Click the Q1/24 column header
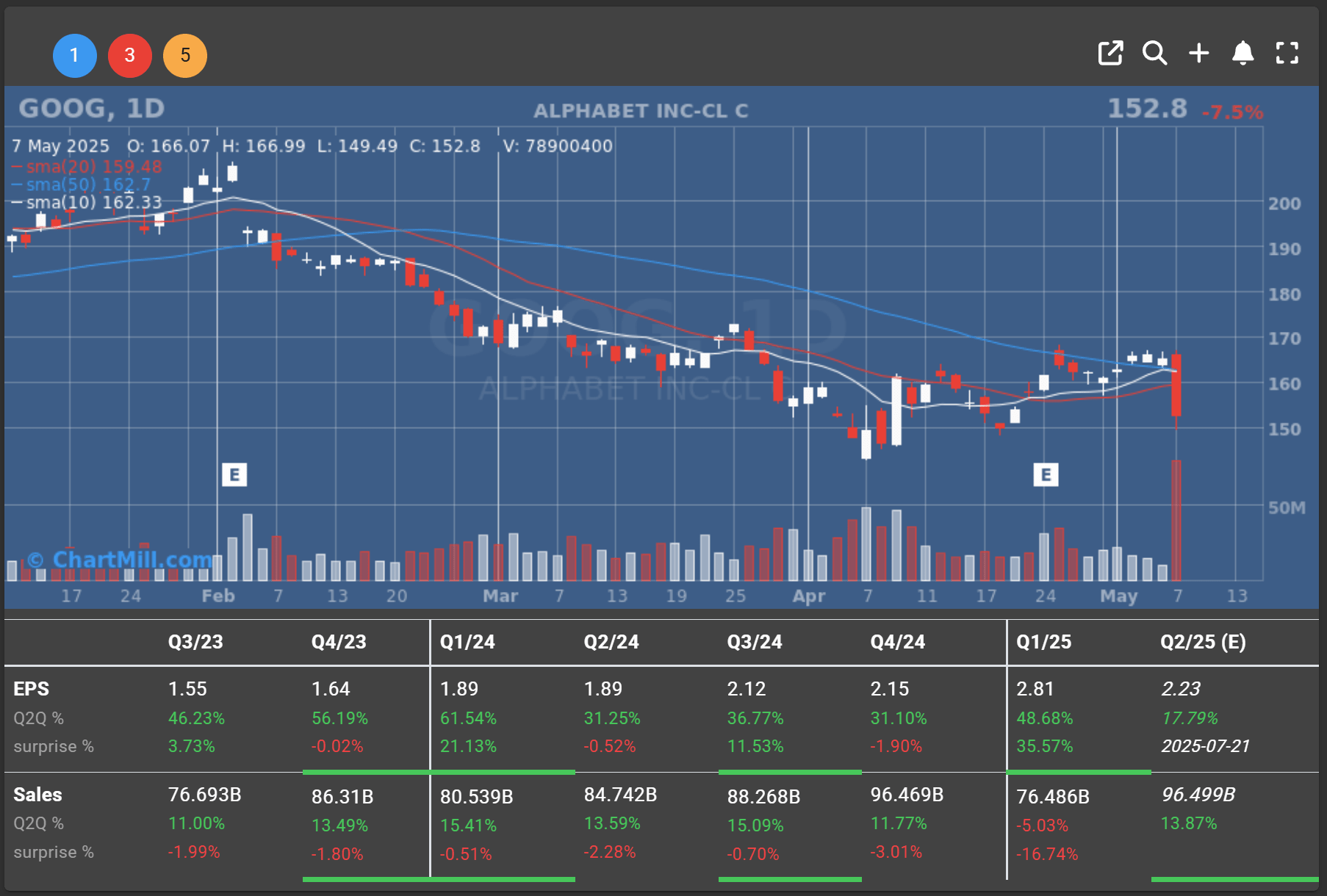1327x896 pixels. [467, 642]
